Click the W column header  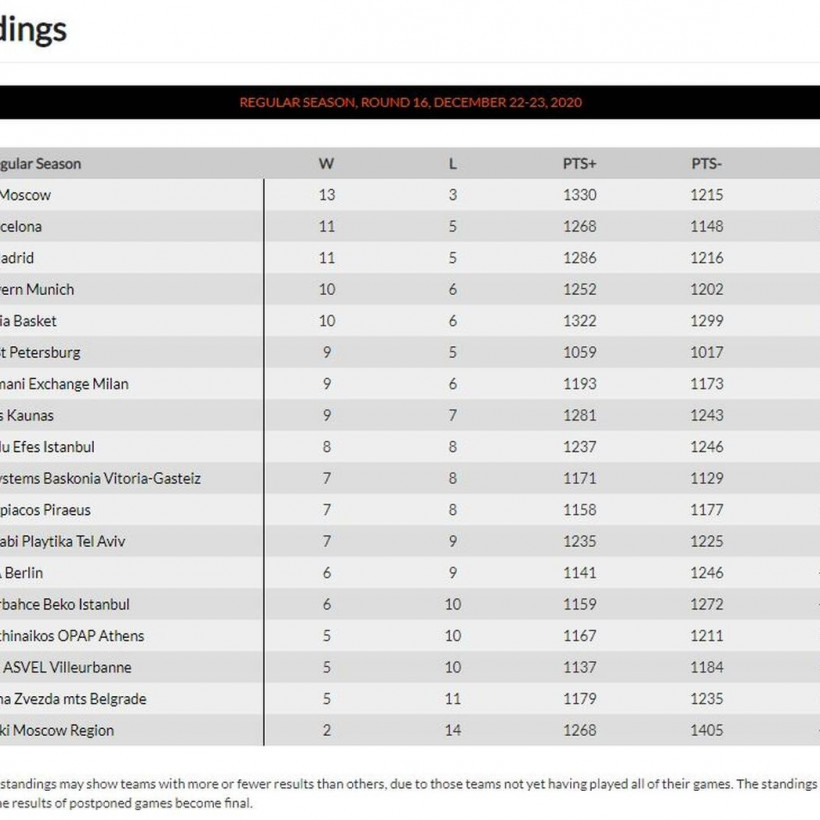pos(326,163)
